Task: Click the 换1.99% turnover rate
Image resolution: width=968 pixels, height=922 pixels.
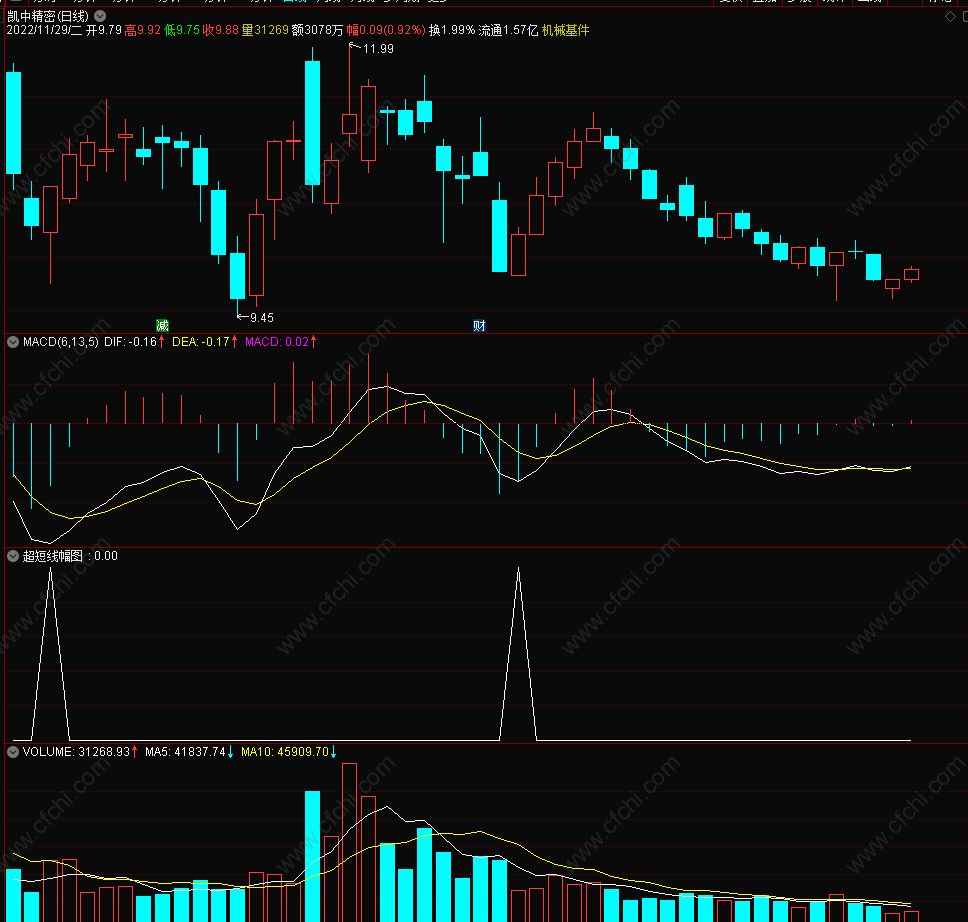Action: (x=452, y=30)
